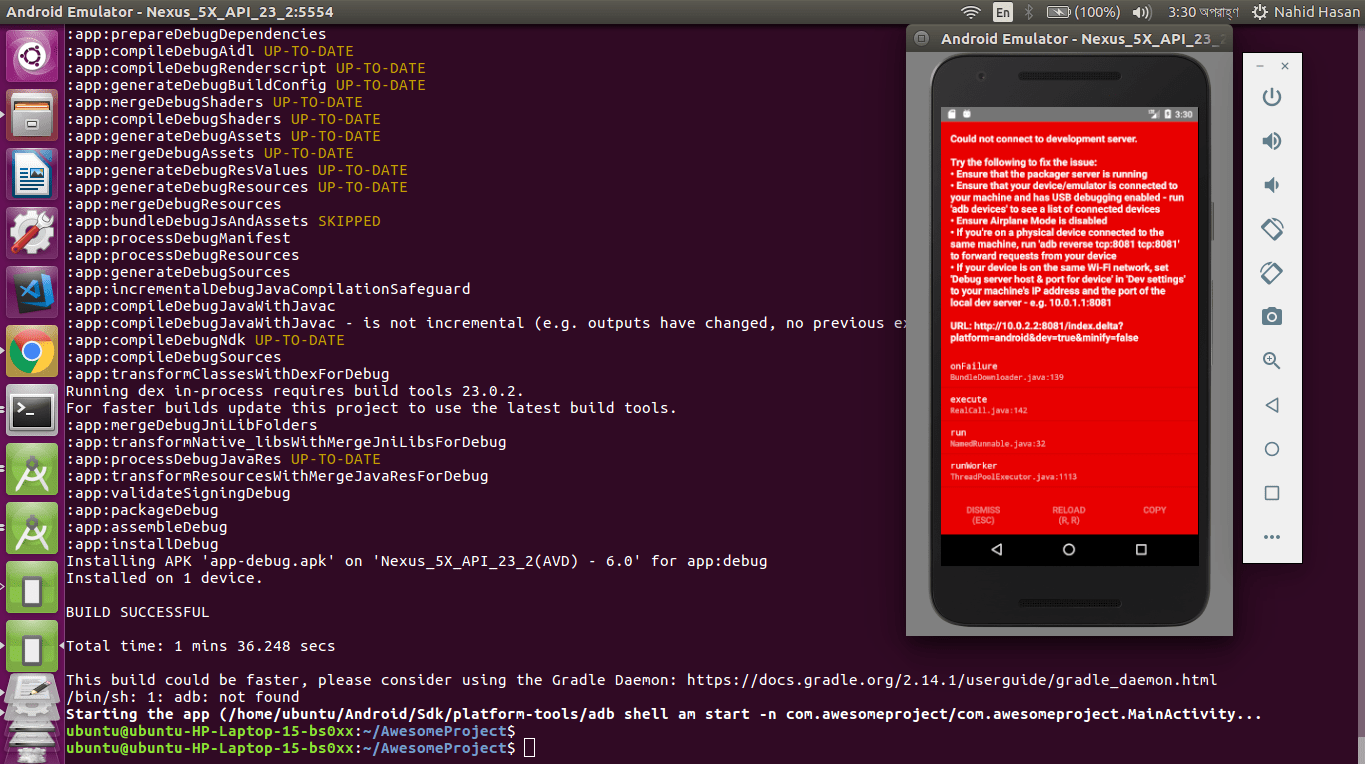This screenshot has width=1365, height=764.
Task: Raise volume with emulator Volume Up
Action: click(x=1272, y=141)
